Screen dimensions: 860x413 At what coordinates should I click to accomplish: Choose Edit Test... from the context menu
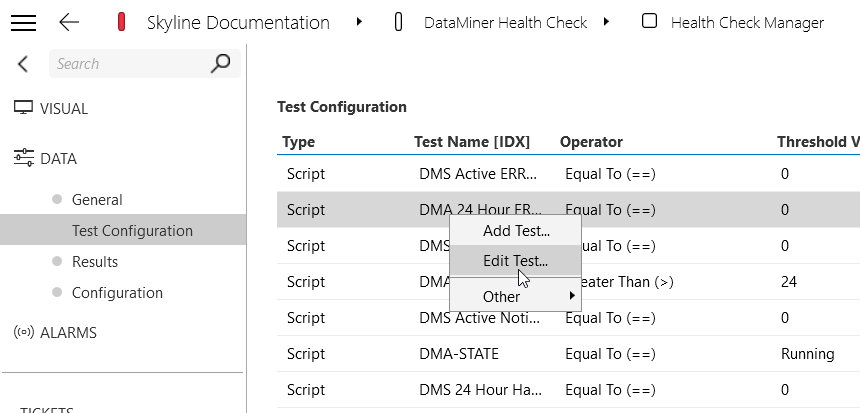tap(516, 261)
